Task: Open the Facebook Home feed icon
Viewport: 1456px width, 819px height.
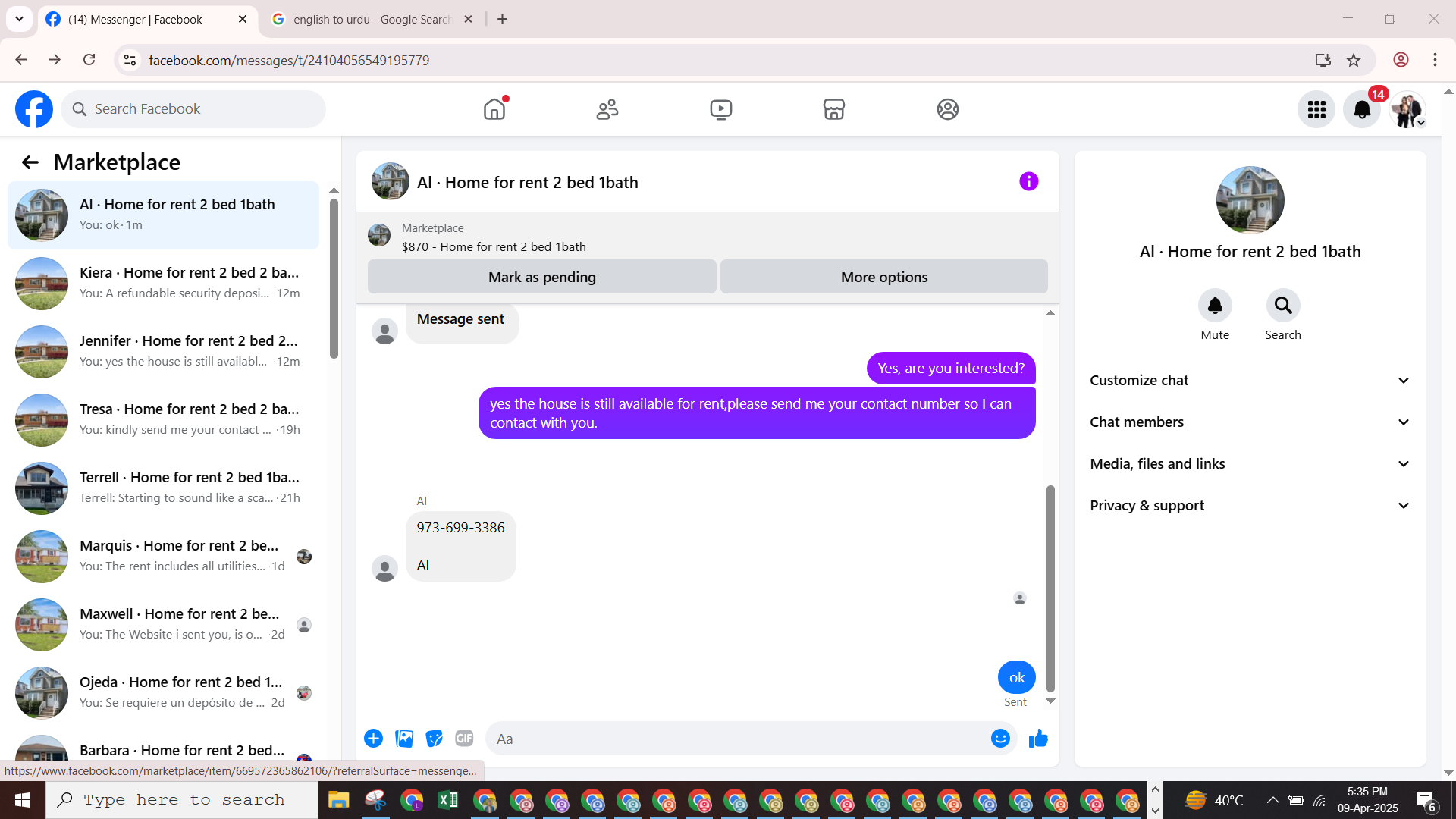Action: (x=494, y=109)
